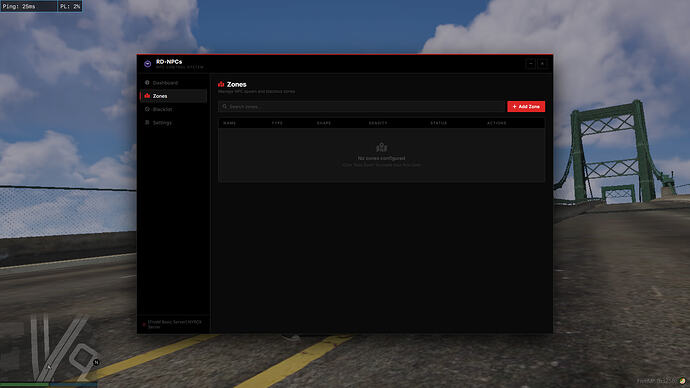The image size is (690, 388).
Task: Click the server name footer in sidebar
Action: [x=175, y=324]
